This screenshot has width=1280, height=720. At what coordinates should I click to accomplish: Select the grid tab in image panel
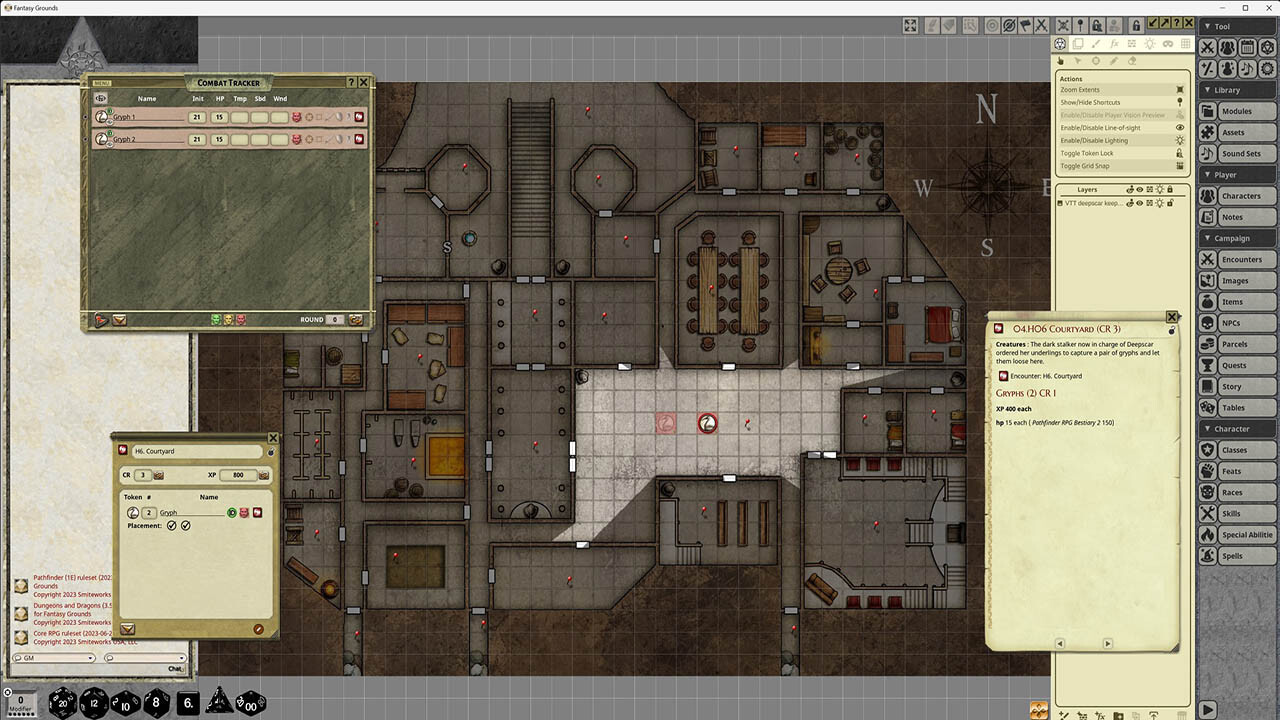[x=1185, y=44]
